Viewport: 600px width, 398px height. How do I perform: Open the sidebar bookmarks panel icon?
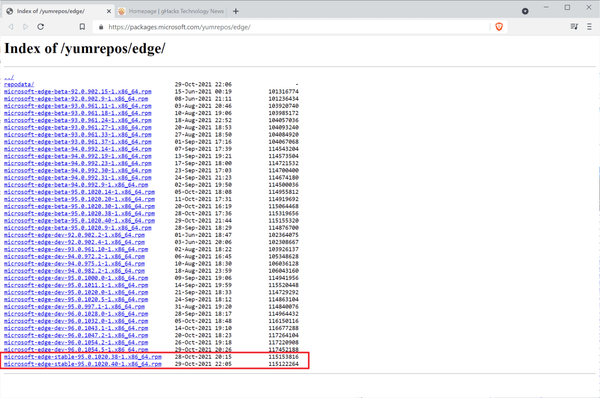point(574,26)
